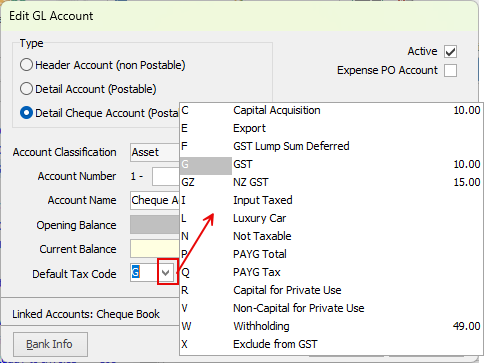
Task: Choose Exclude from GST option
Action: [331, 344]
